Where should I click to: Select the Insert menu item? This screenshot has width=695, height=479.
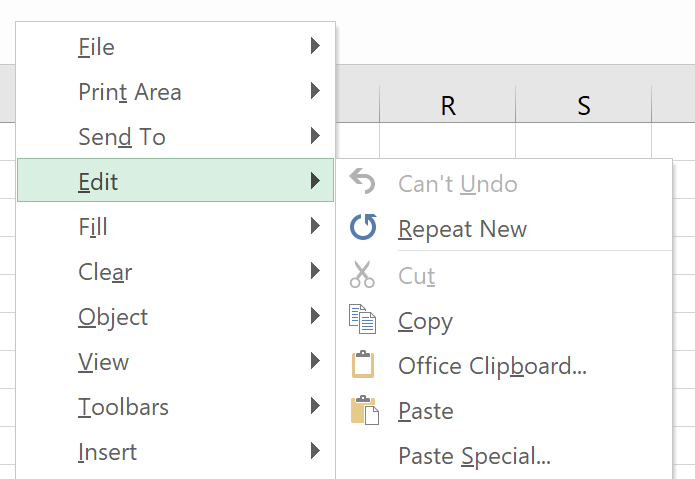coord(108,452)
